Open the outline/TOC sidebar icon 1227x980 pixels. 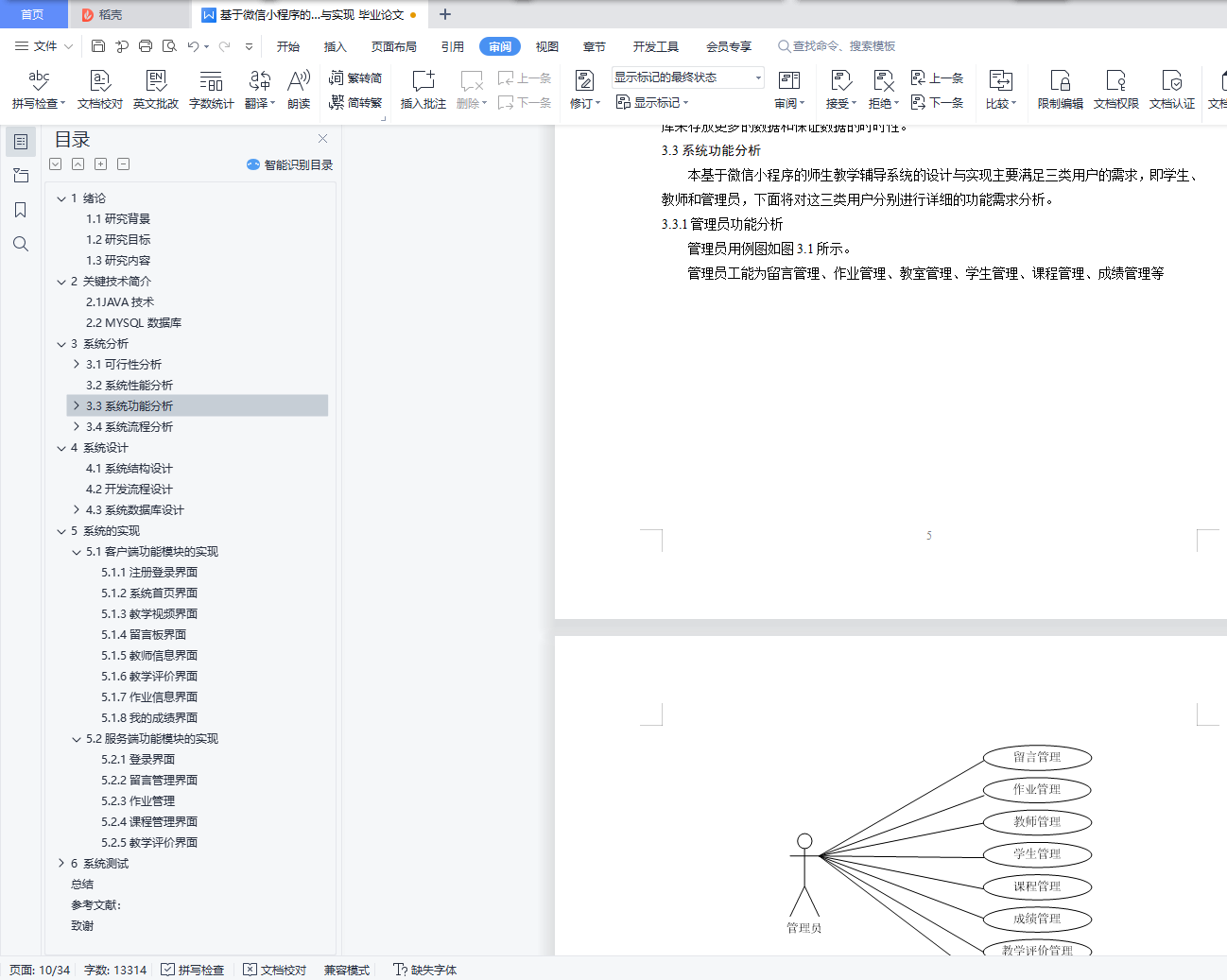tap(20, 141)
